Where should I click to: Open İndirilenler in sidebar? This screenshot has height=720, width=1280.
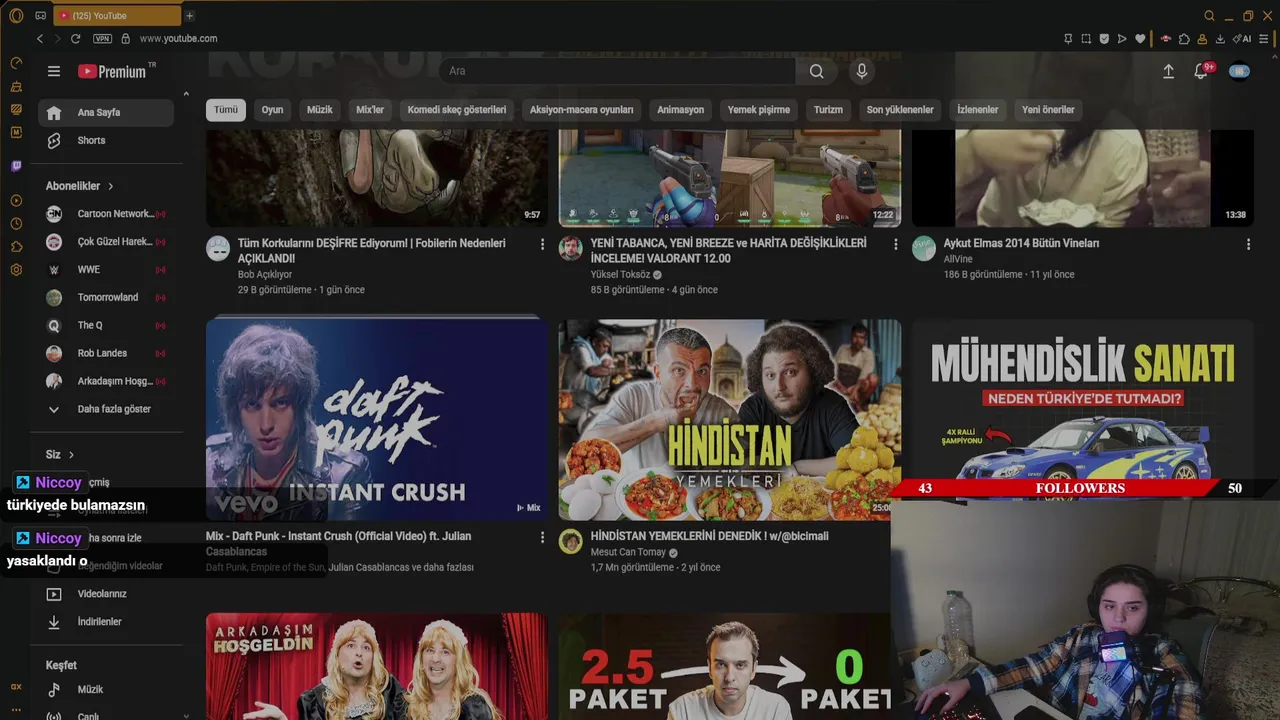106,622
